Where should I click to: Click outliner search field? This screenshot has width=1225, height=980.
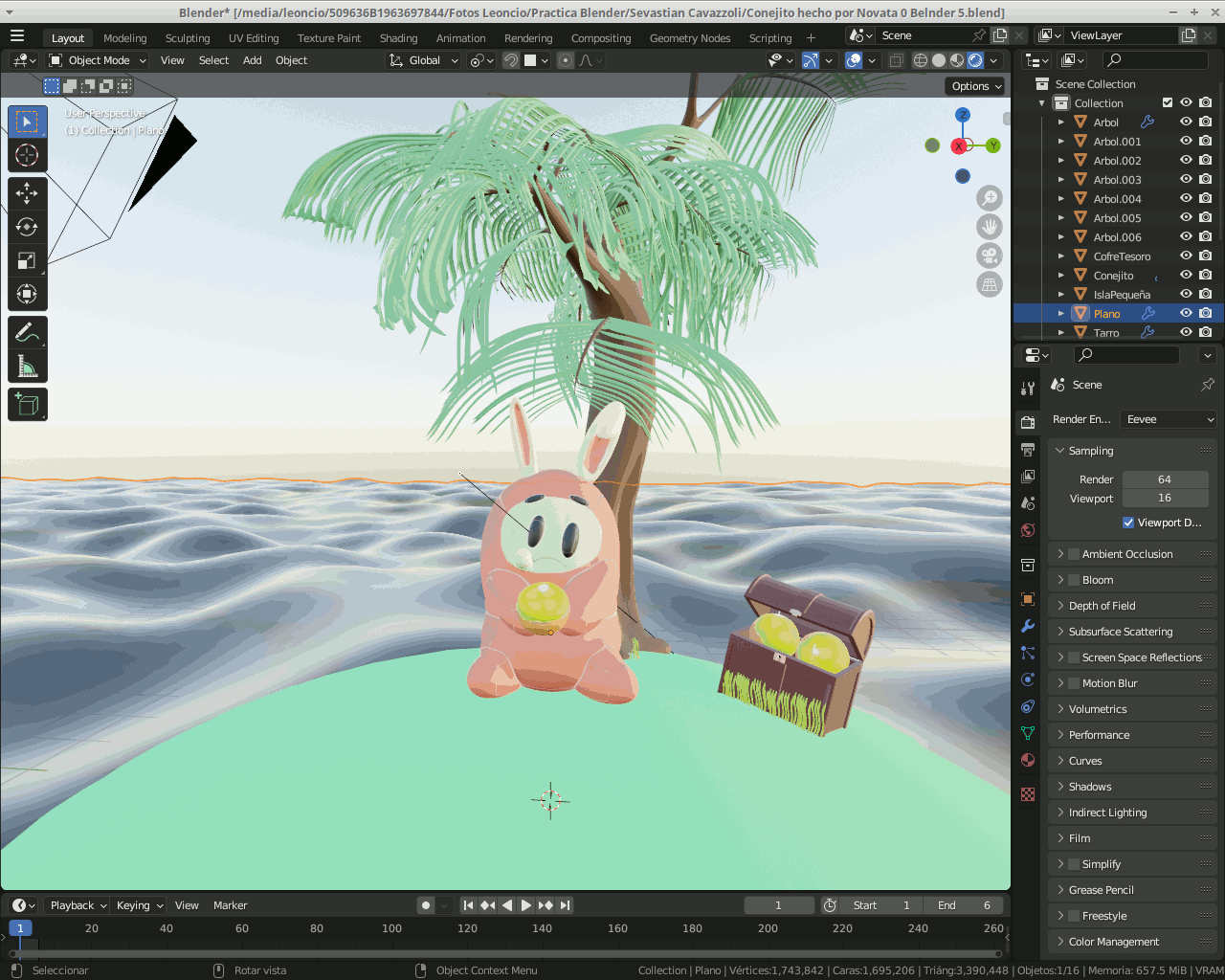1155,60
